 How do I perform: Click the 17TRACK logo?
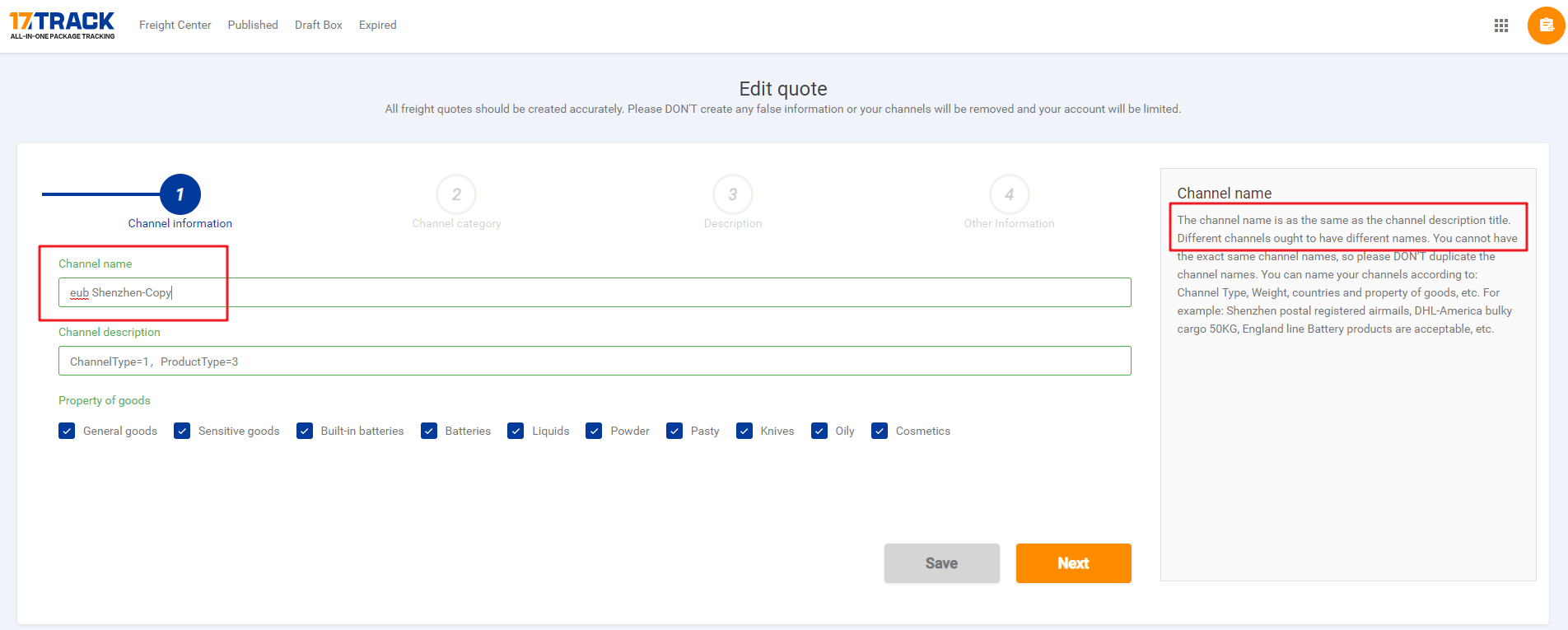[x=62, y=25]
